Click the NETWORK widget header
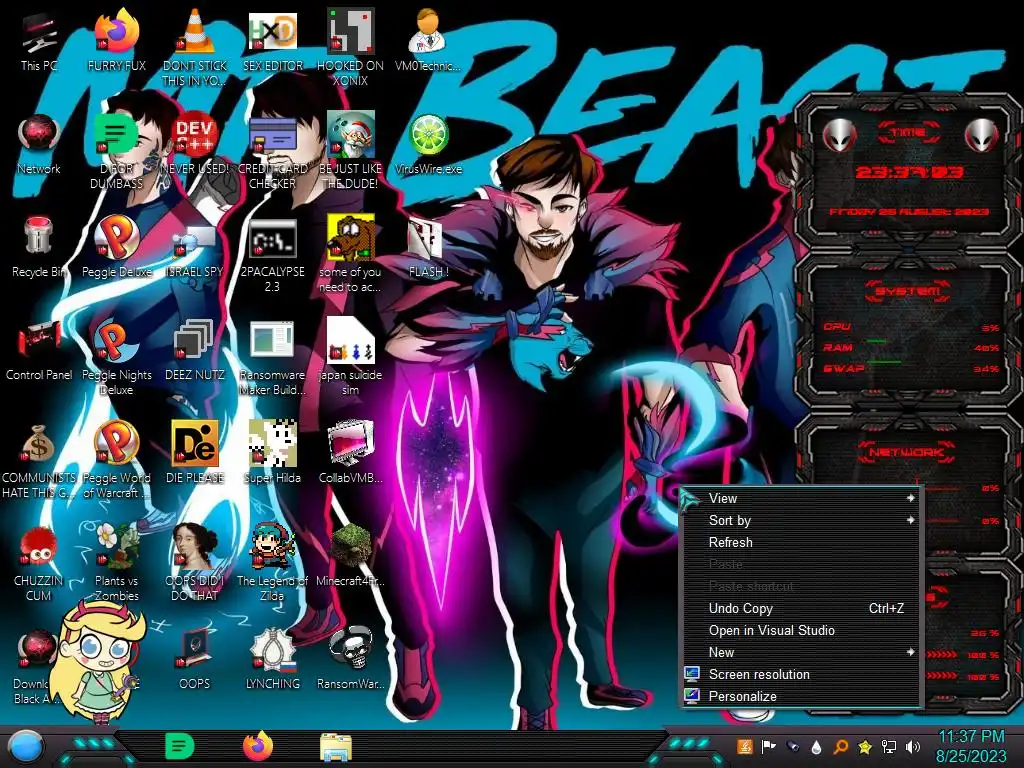This screenshot has width=1024, height=768. point(906,452)
